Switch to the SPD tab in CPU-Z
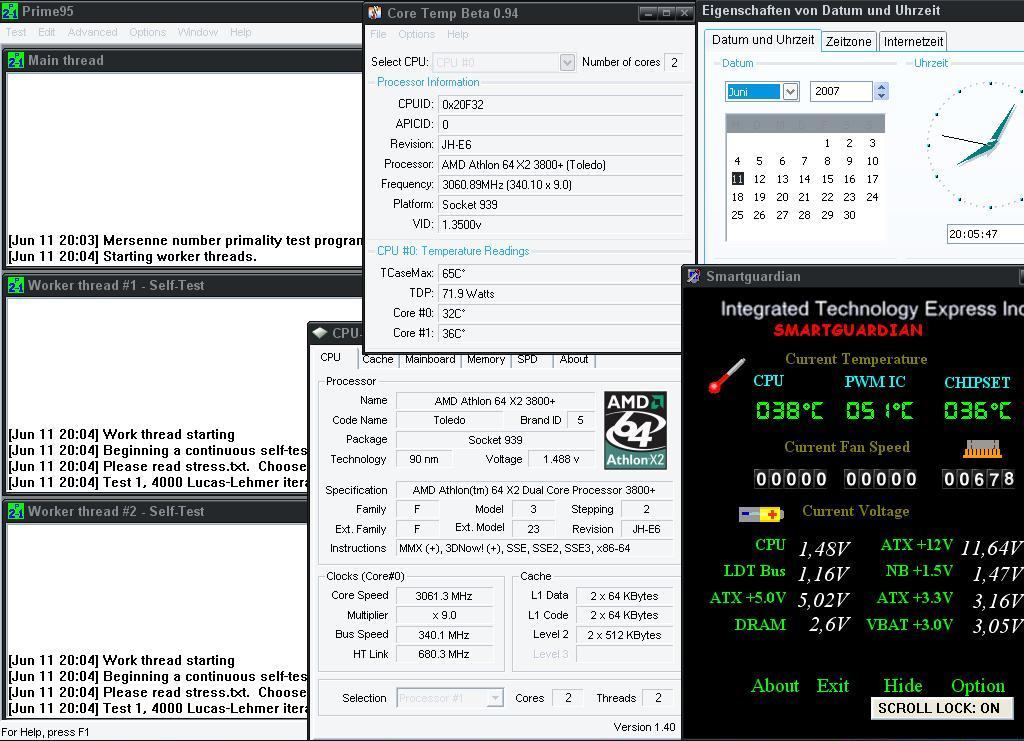The height and width of the screenshot is (741, 1024). (528, 360)
